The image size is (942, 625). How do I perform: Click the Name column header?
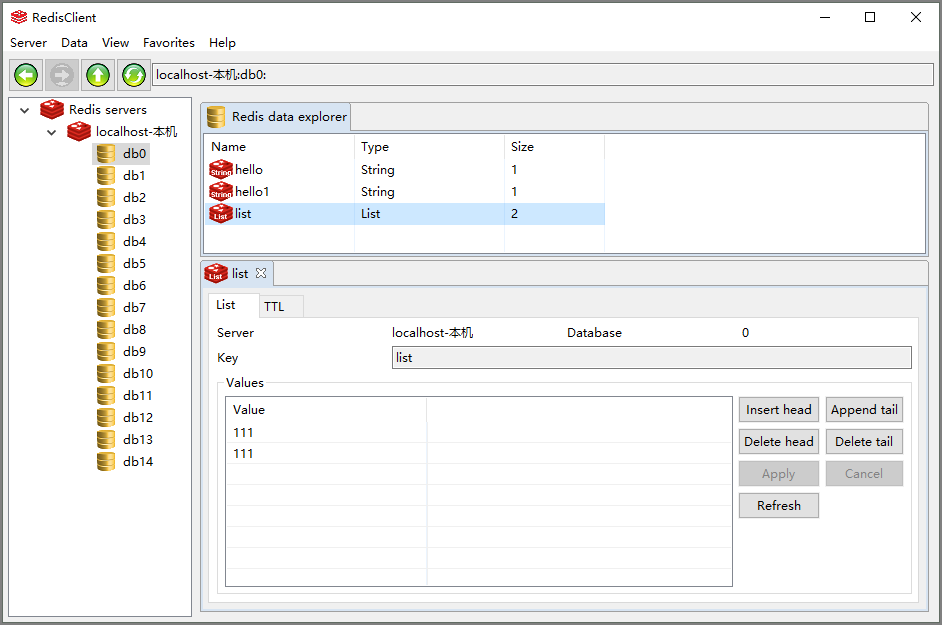pos(279,147)
